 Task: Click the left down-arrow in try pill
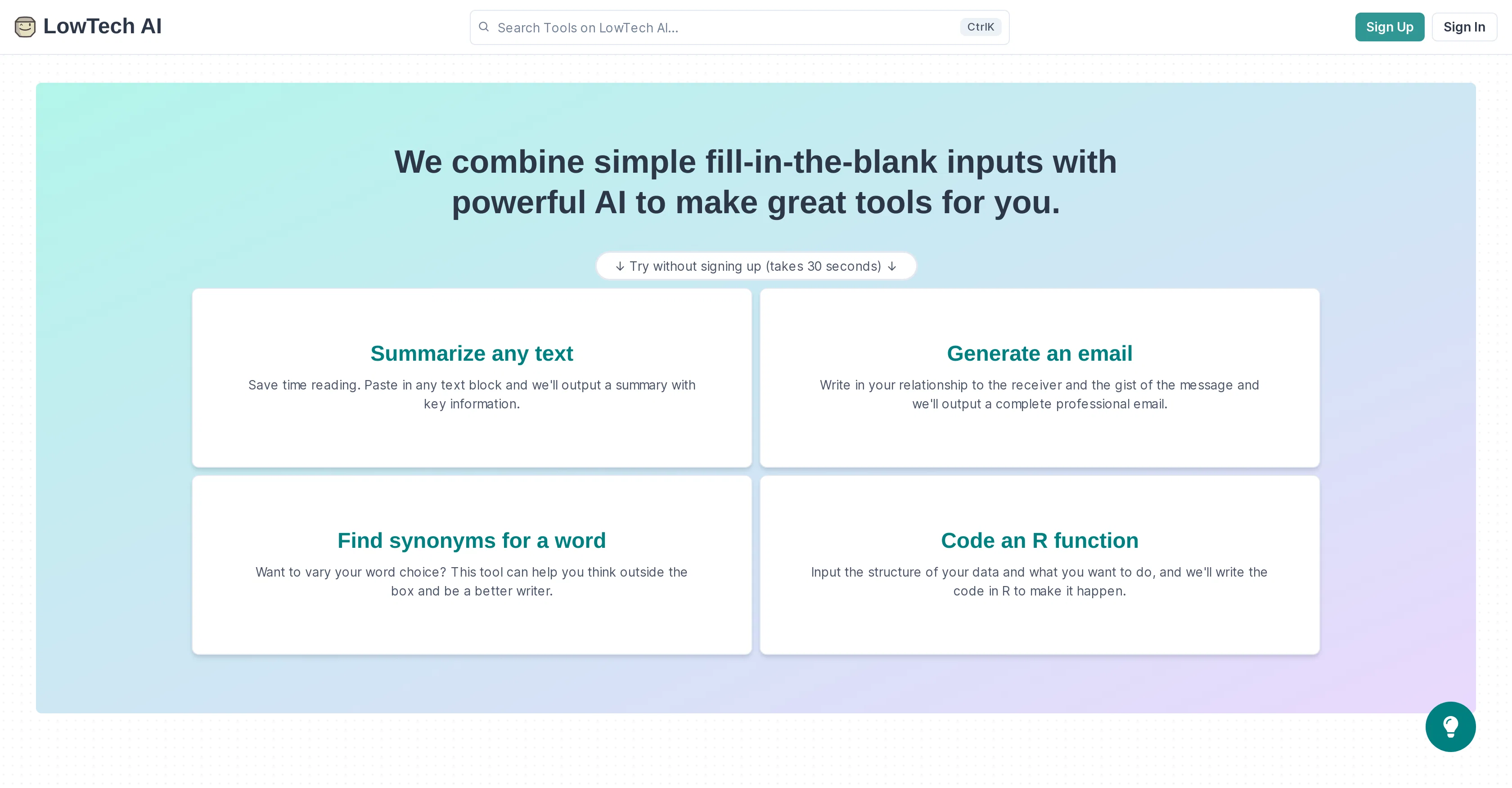pyautogui.click(x=620, y=266)
